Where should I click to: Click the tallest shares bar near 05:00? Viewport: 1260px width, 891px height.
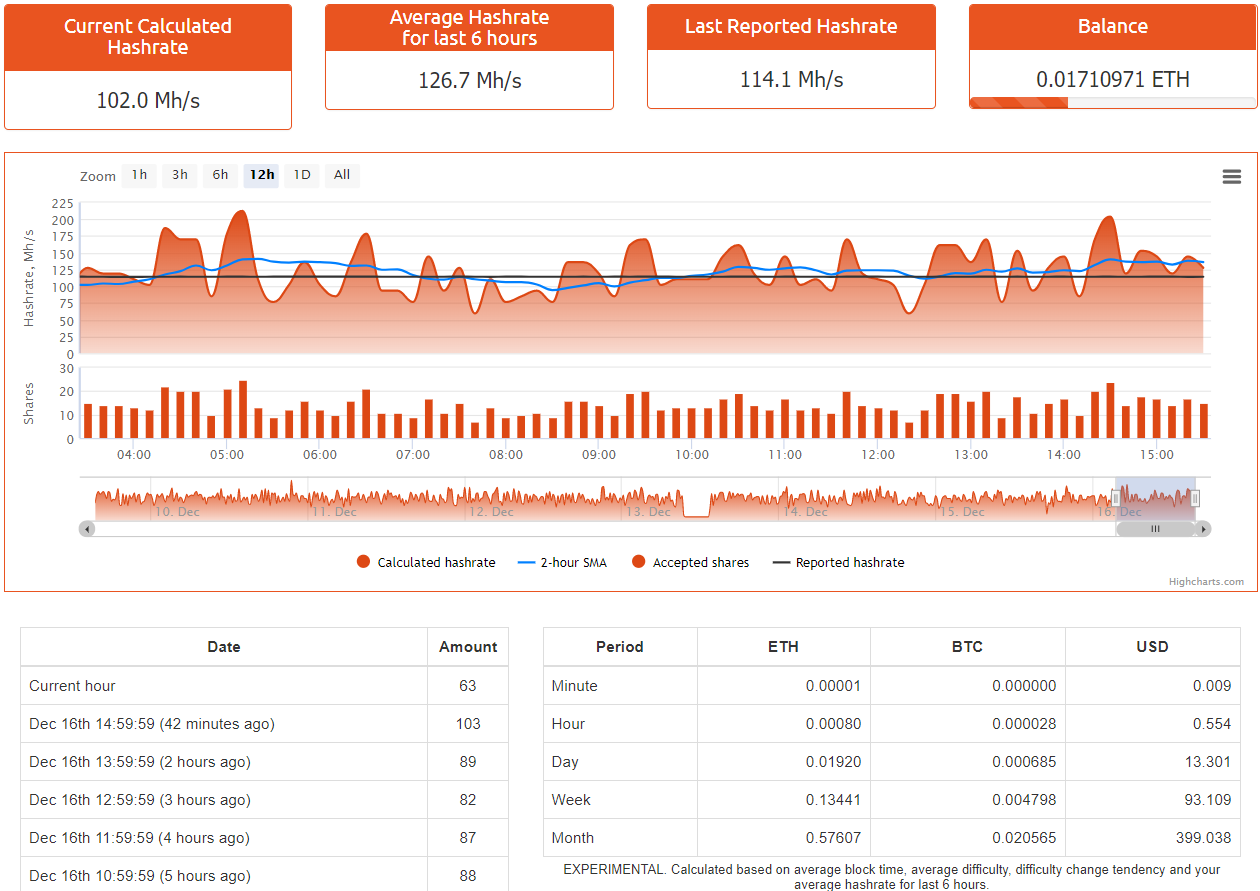click(243, 410)
